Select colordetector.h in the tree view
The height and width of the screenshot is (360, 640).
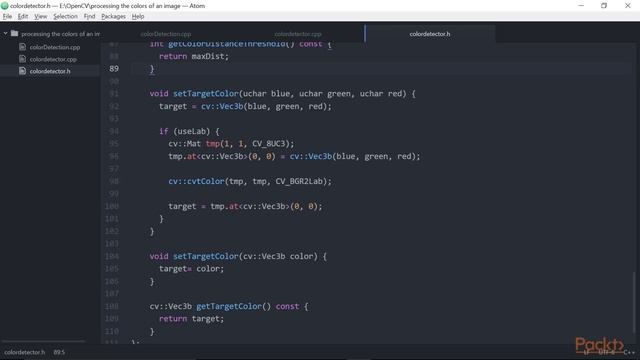coord(50,71)
